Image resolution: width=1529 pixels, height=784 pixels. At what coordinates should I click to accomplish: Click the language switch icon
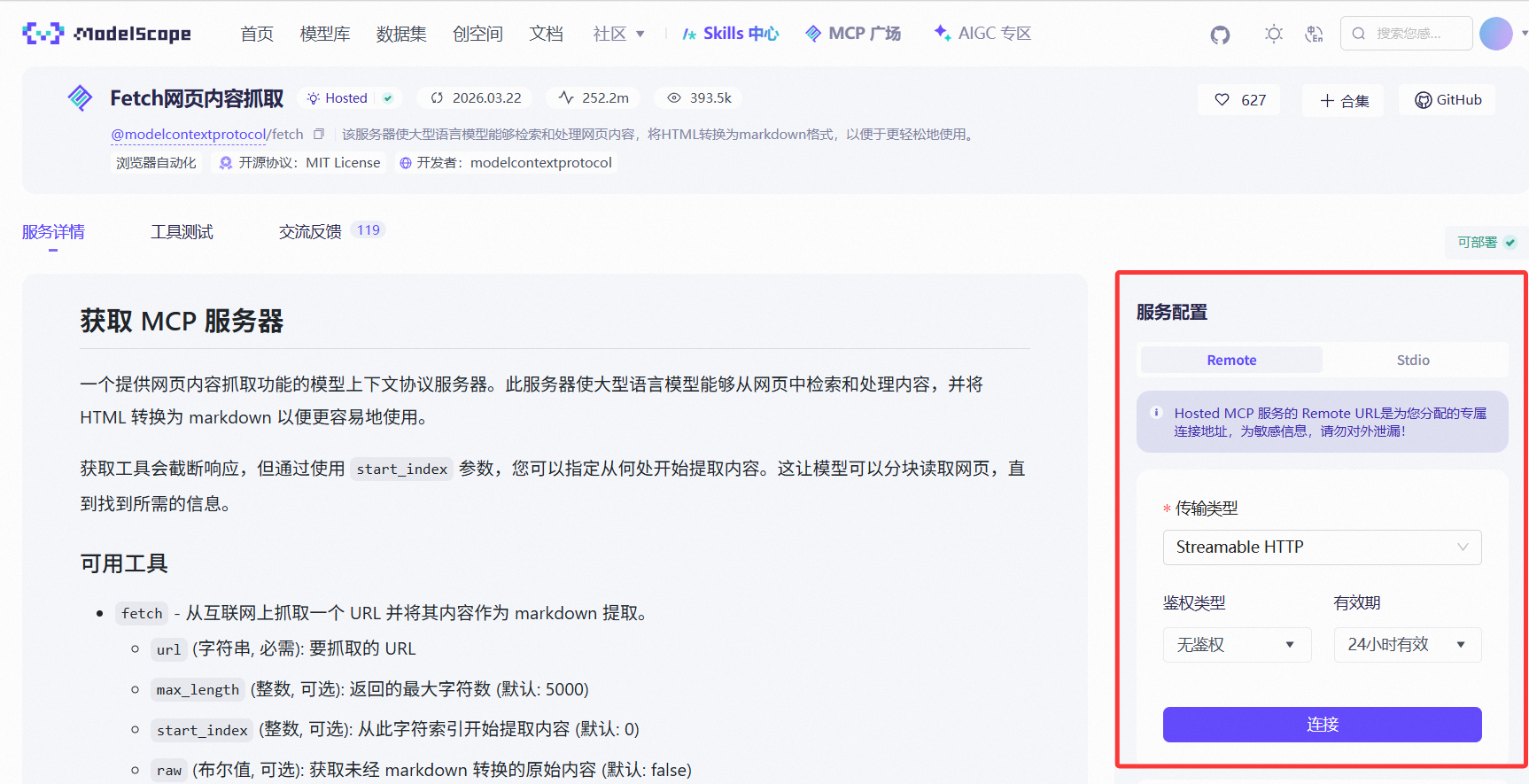(1314, 35)
